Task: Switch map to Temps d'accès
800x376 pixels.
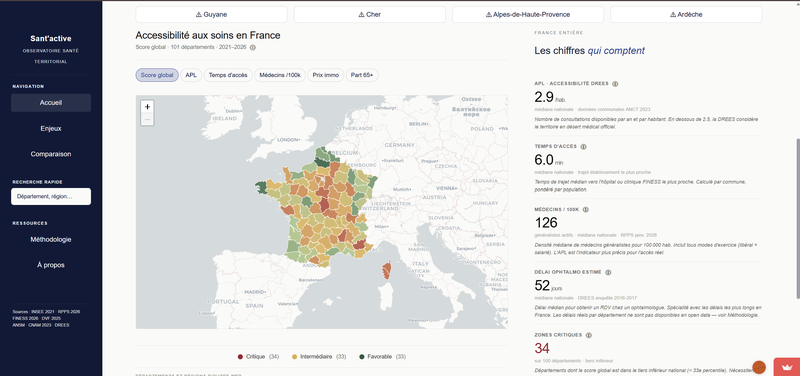Action: coord(228,75)
